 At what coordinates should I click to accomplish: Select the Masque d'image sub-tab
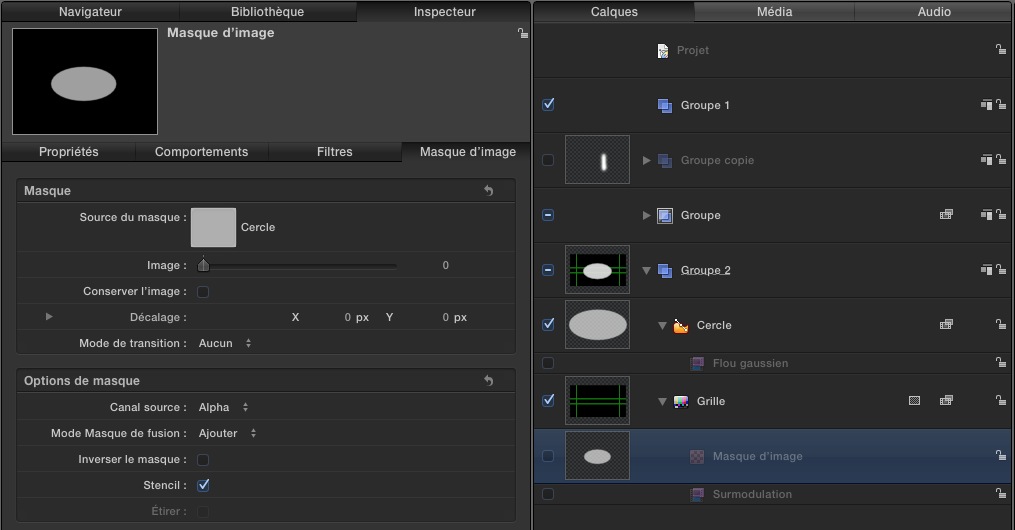(x=467, y=151)
